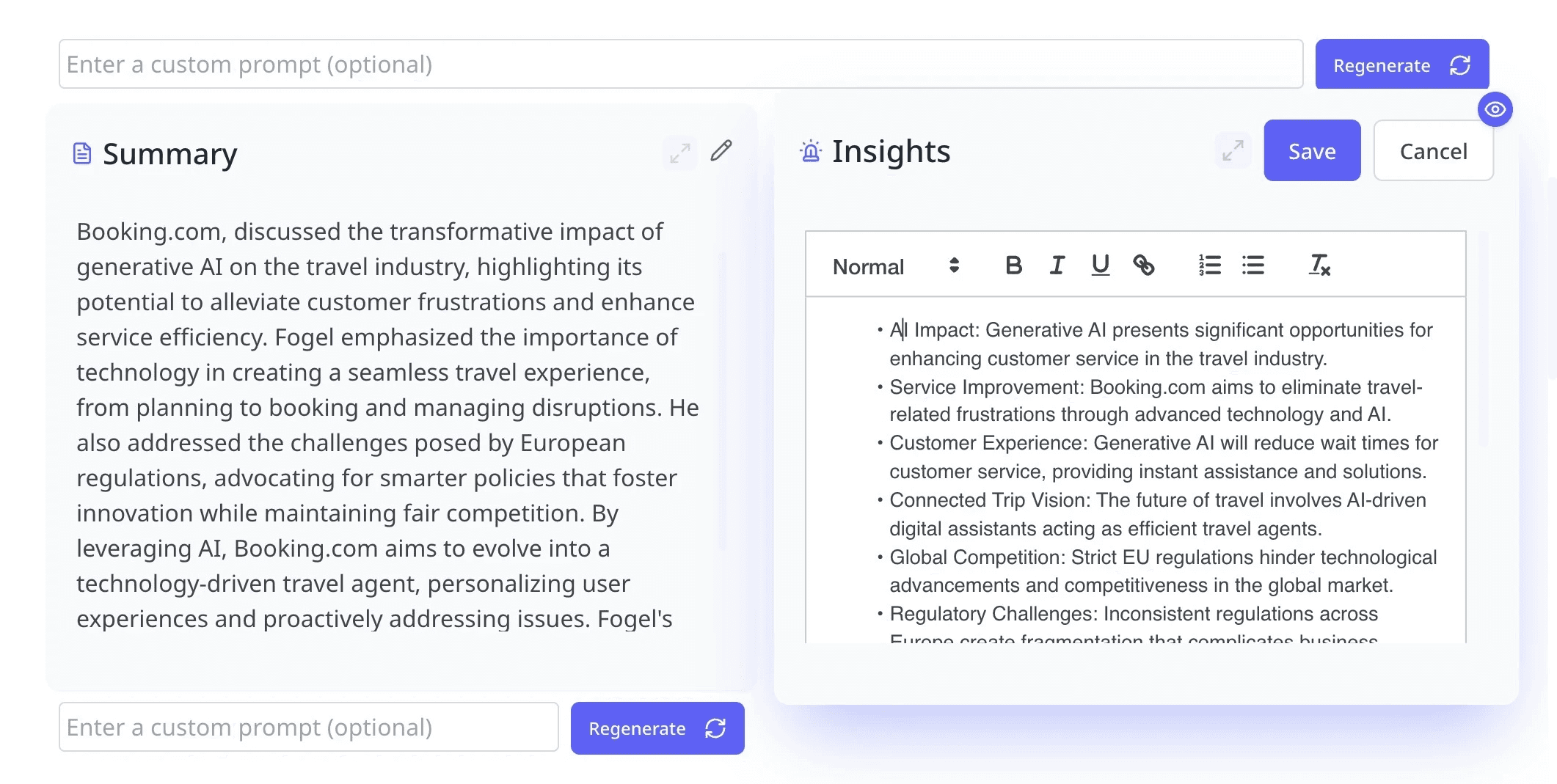
Task: Edit the Summary using the pencil icon
Action: [721, 151]
